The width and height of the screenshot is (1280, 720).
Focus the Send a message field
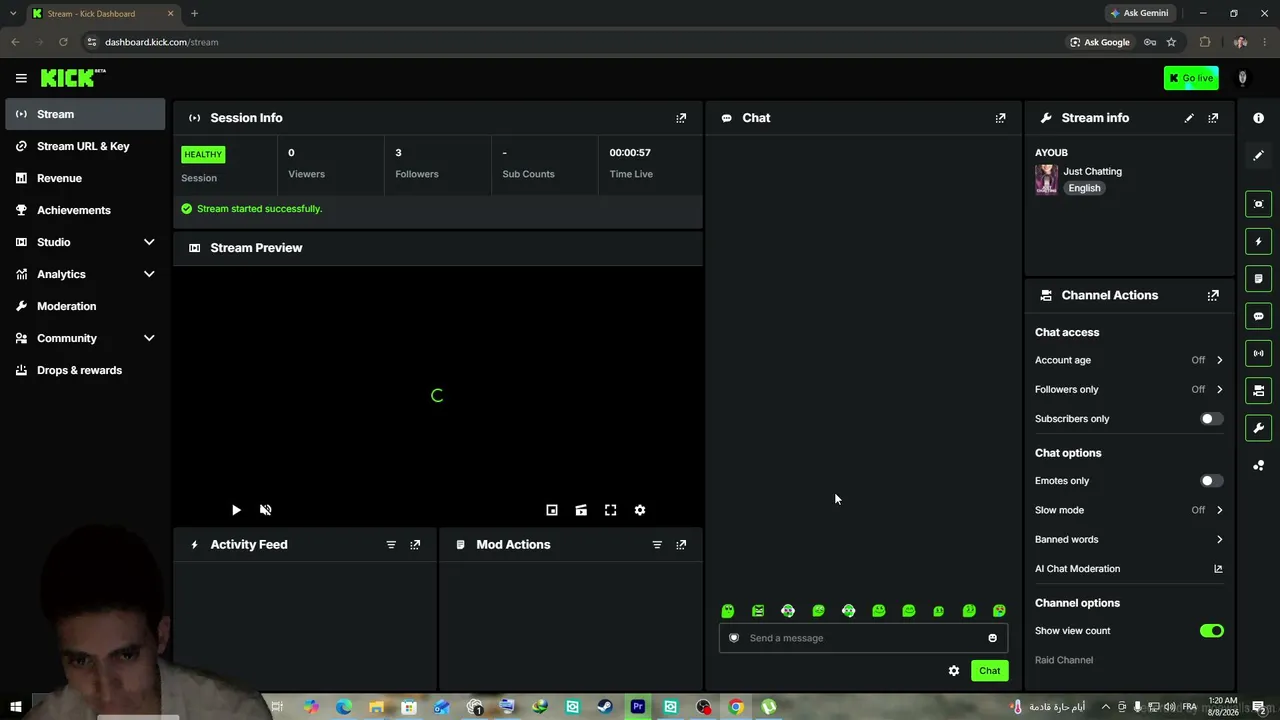pyautogui.click(x=863, y=638)
